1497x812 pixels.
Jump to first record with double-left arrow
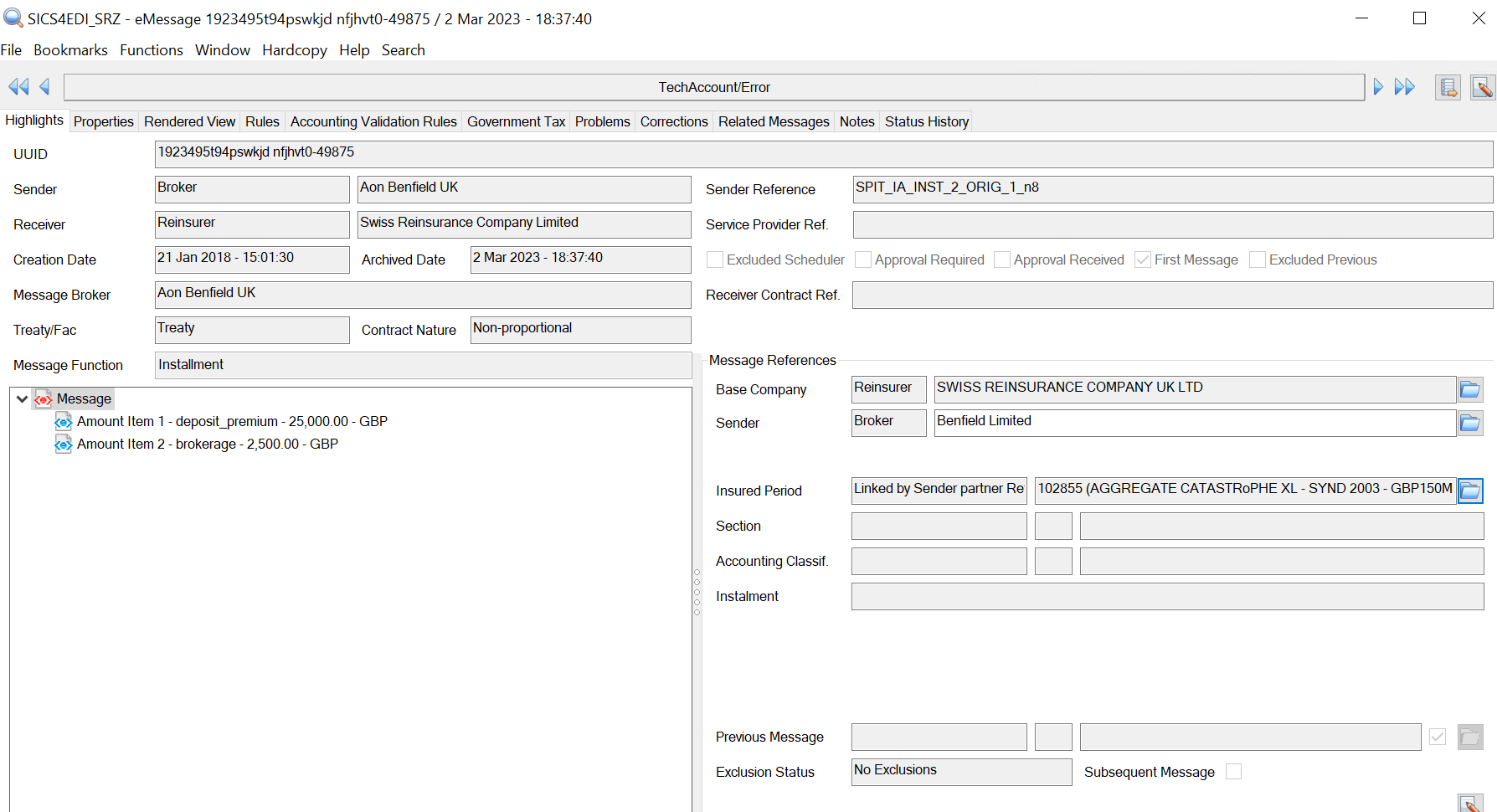[18, 87]
